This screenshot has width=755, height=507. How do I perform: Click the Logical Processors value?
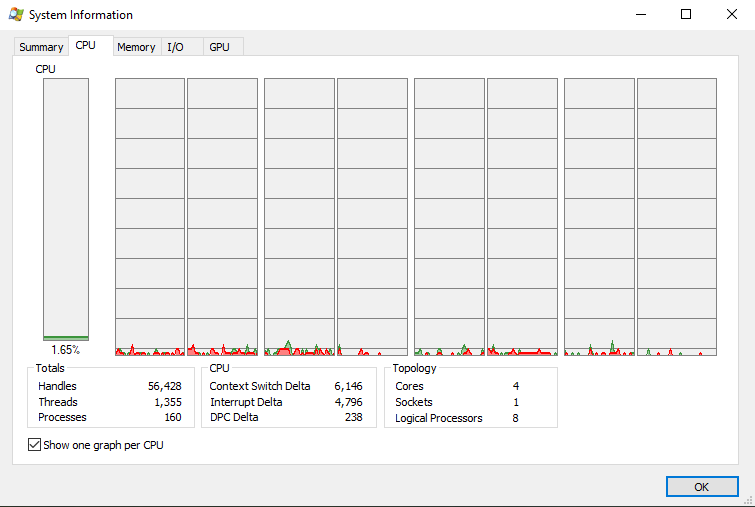[516, 418]
